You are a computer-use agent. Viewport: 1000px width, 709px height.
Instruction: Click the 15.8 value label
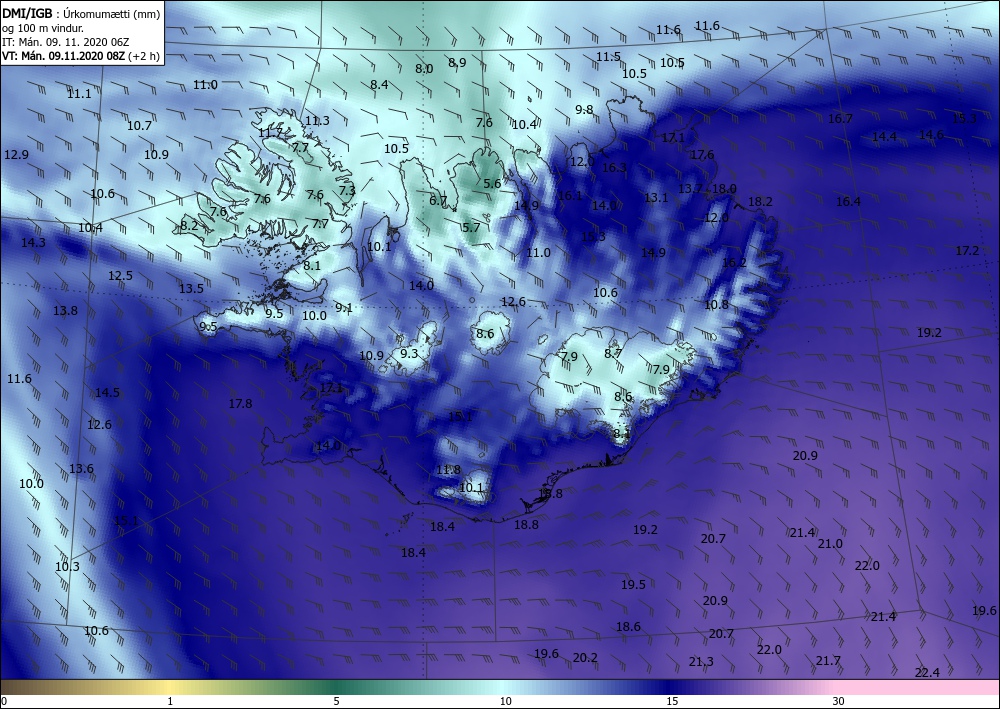pos(550,494)
